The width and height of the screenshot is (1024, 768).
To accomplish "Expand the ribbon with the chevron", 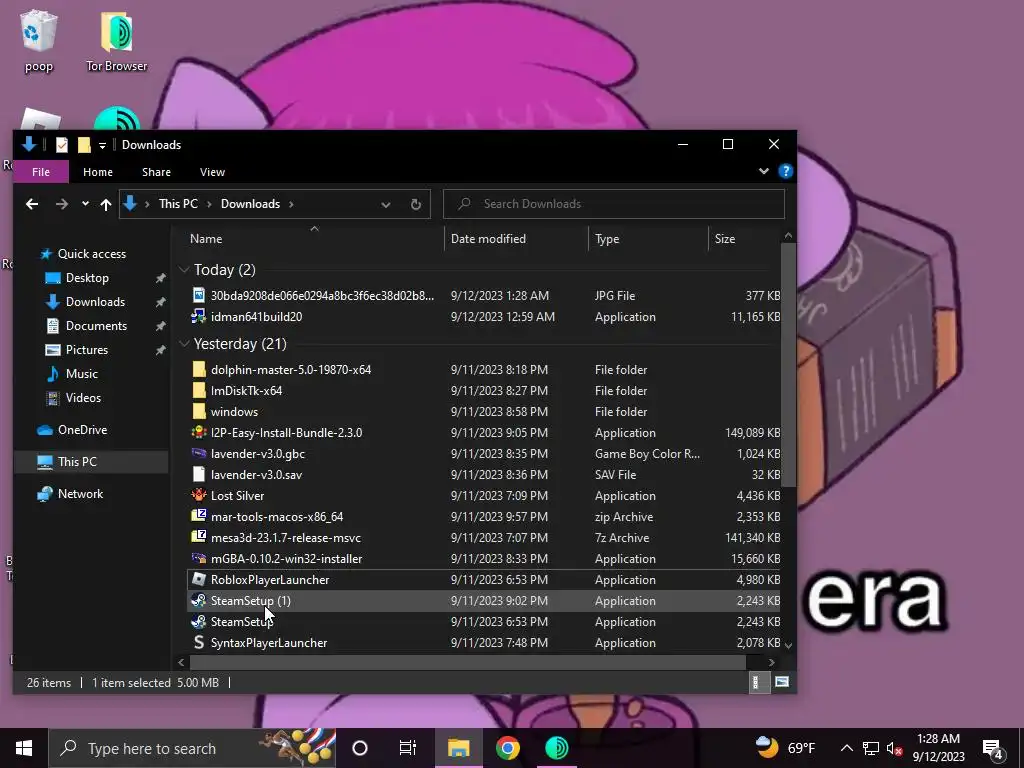I will 763,172.
